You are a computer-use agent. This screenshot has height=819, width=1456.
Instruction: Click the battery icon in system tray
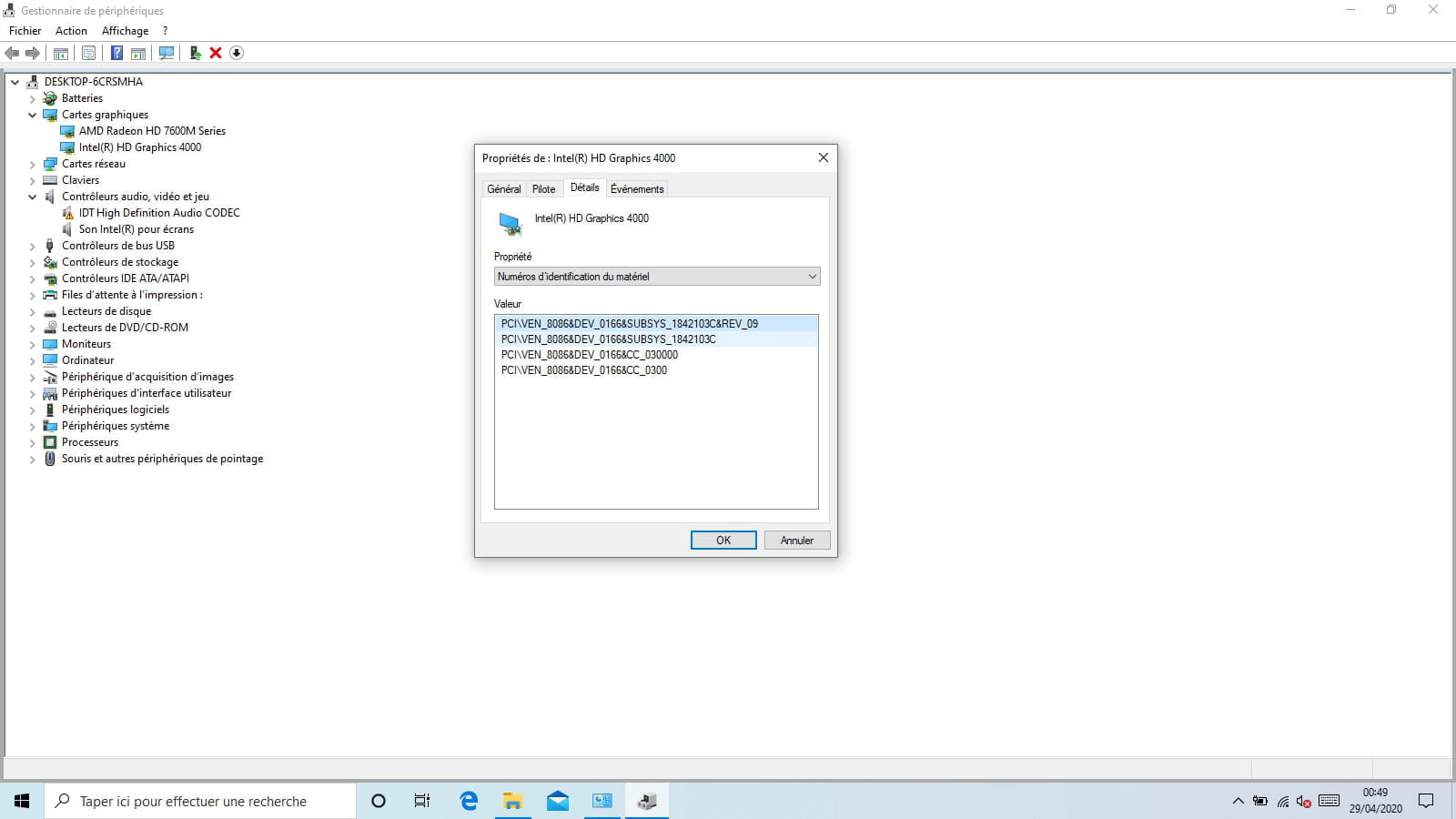click(x=1260, y=802)
